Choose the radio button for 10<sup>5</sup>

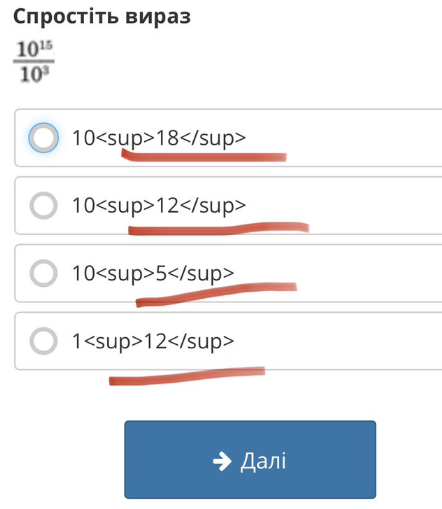tap(43, 273)
